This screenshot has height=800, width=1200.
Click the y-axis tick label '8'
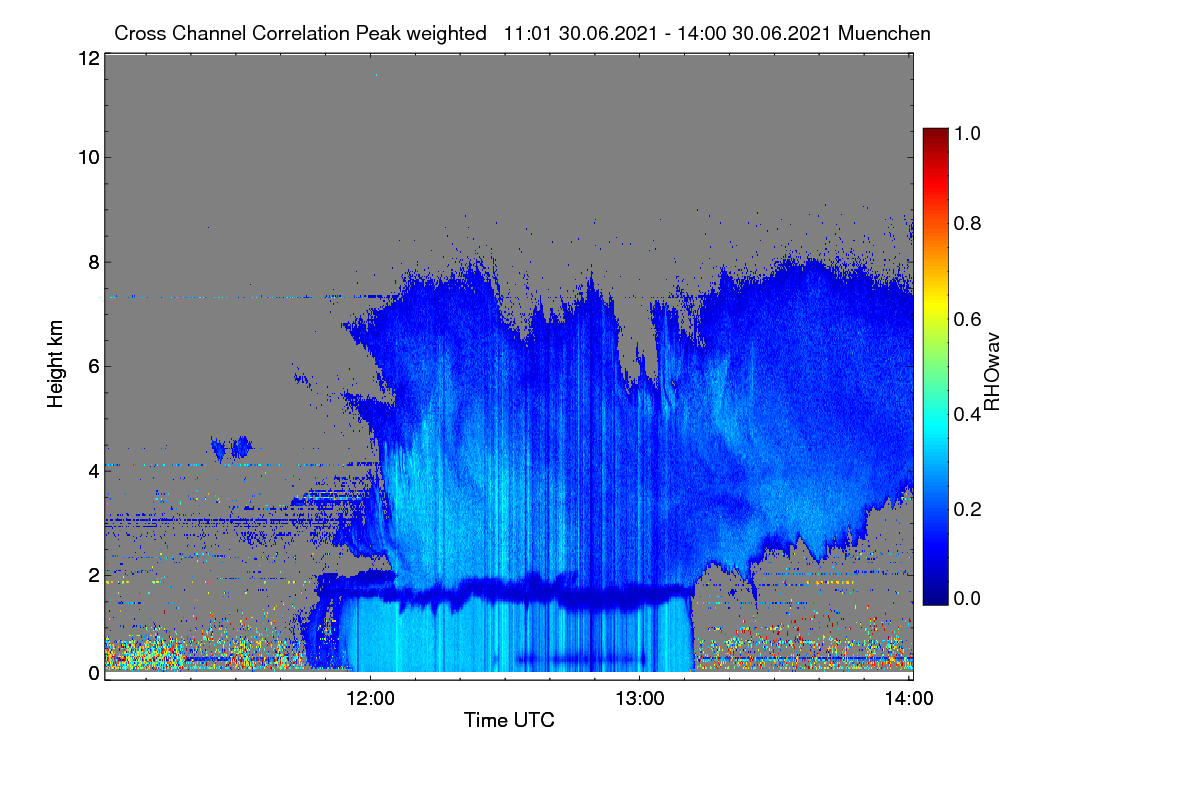[93, 262]
